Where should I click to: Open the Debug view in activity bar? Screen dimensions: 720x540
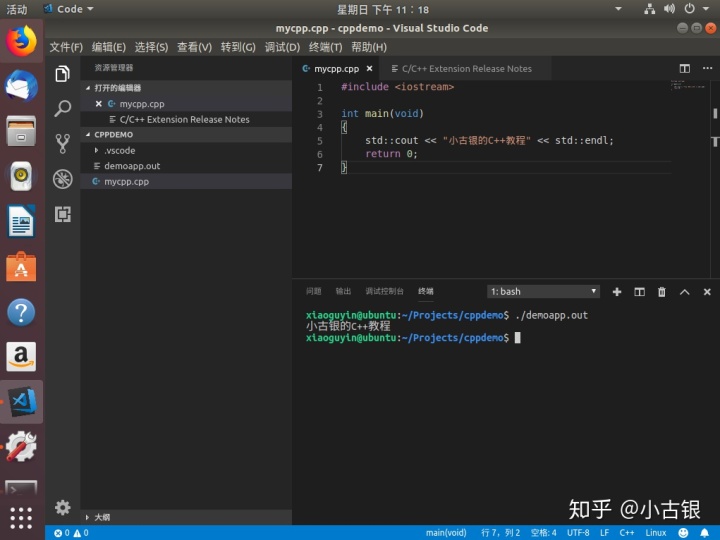pos(62,179)
